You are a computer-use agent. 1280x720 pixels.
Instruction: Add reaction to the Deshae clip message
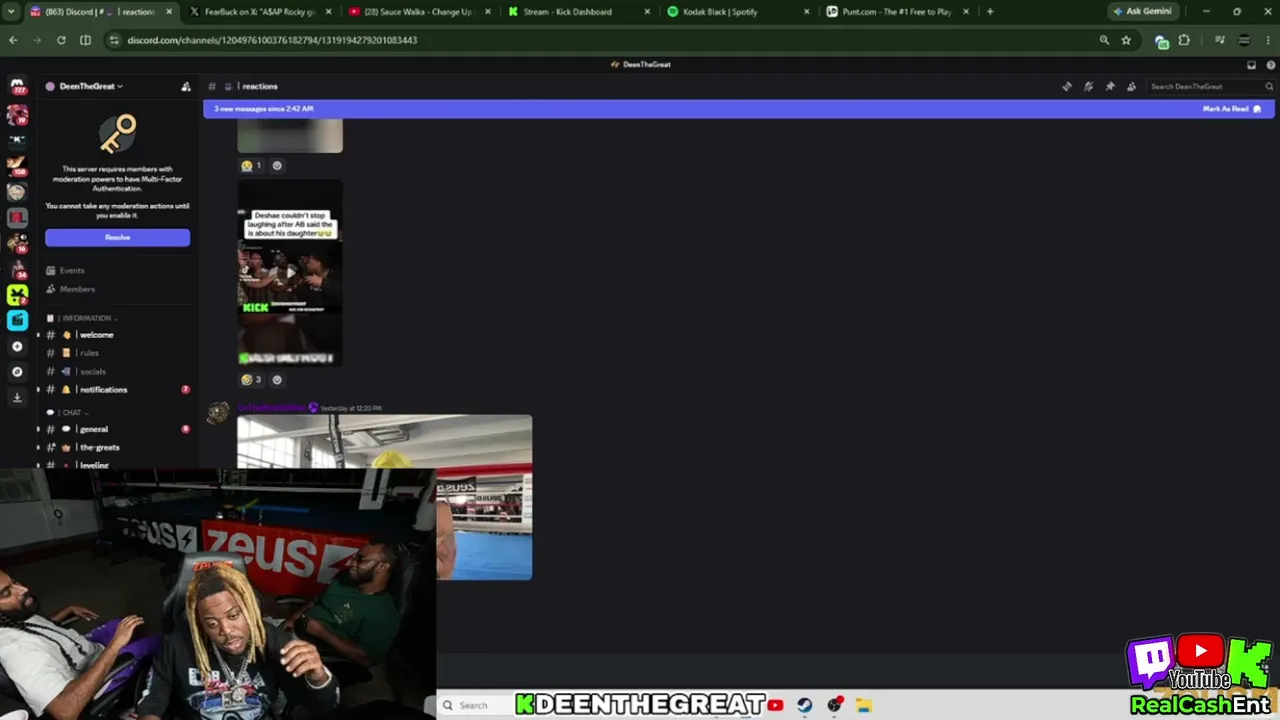tap(277, 380)
